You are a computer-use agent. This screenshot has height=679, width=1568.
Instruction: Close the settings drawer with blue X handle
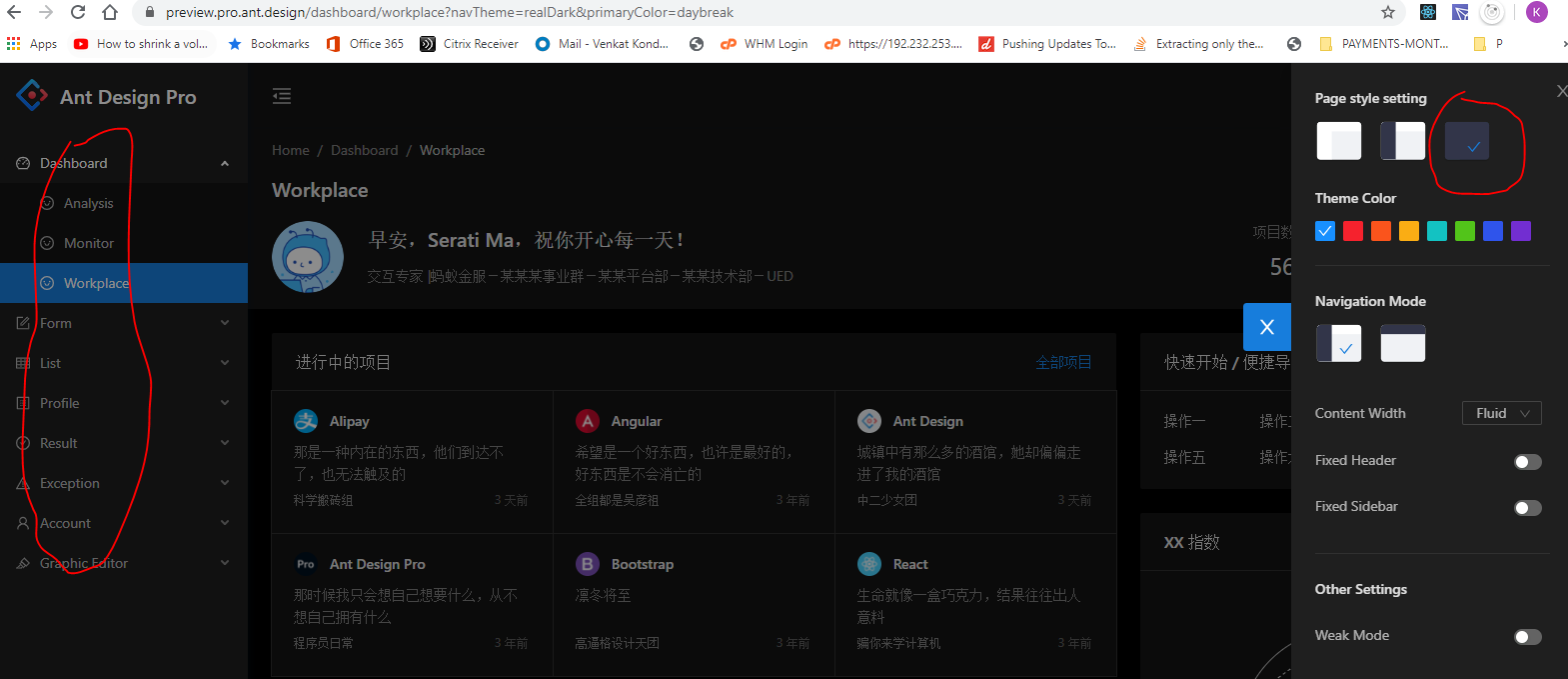(x=1267, y=327)
